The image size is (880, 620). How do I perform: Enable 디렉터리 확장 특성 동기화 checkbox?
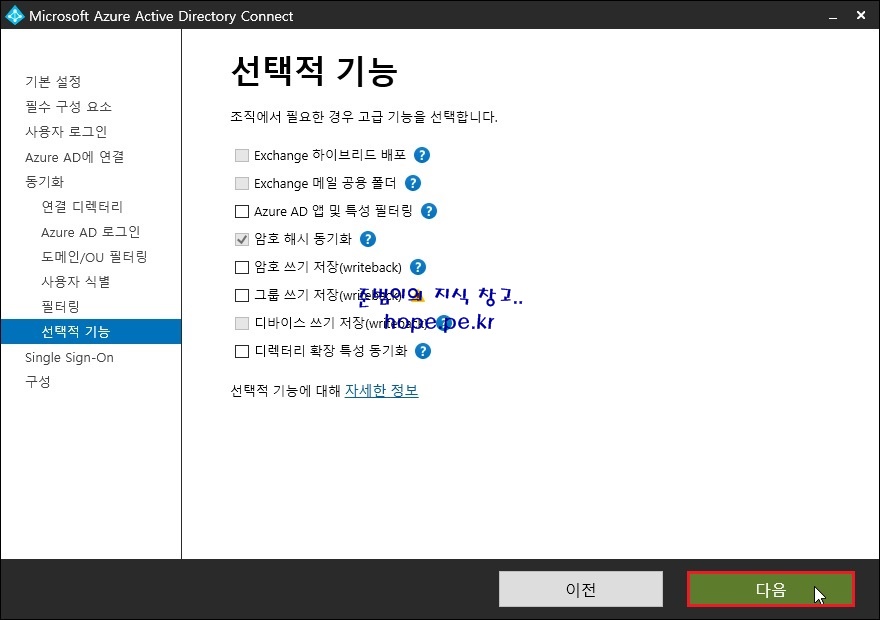[x=241, y=352]
